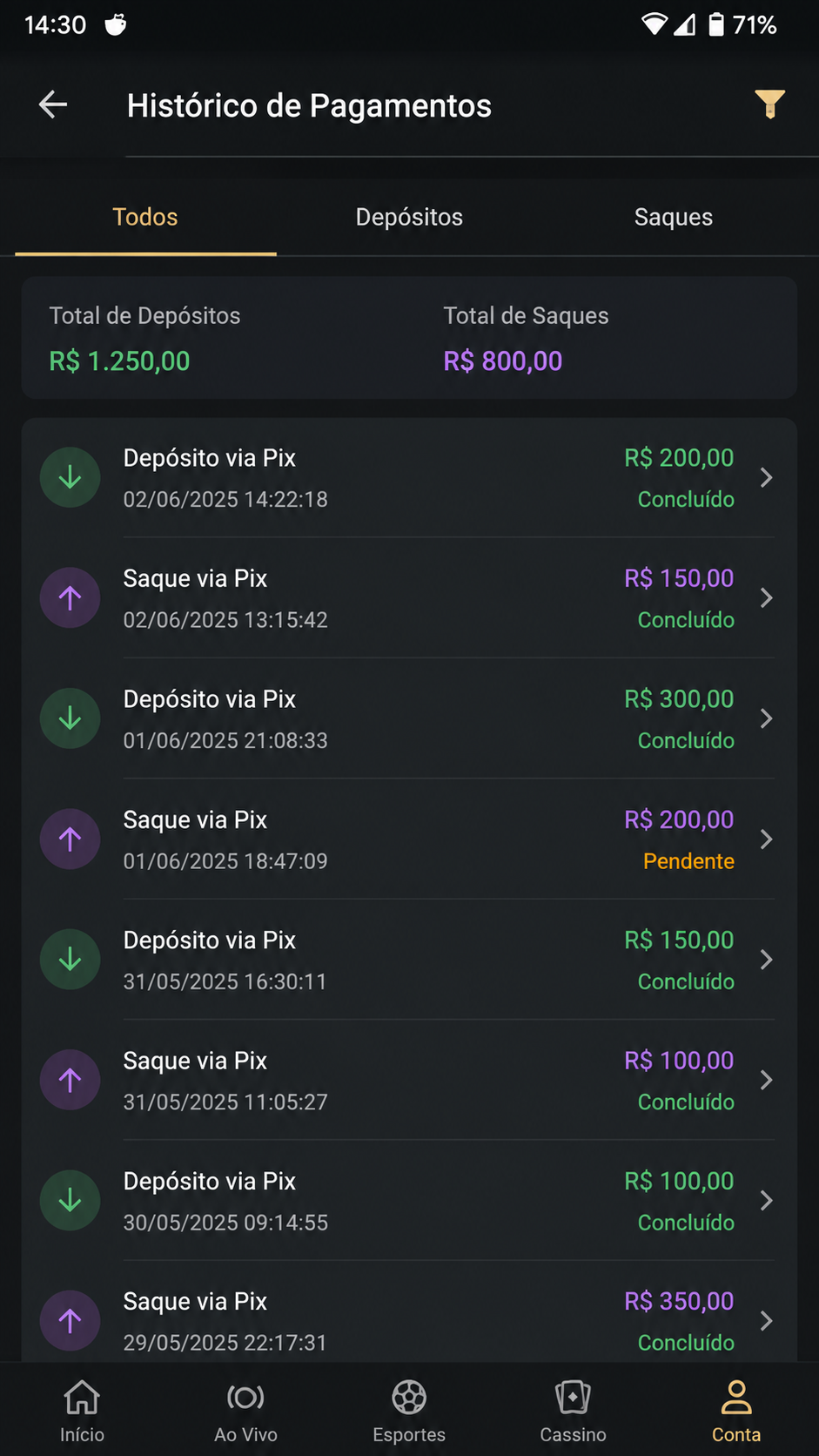
Task: Expand chevron on 30/05/2025 09:14:55 deposit
Action: pyautogui.click(x=766, y=1201)
